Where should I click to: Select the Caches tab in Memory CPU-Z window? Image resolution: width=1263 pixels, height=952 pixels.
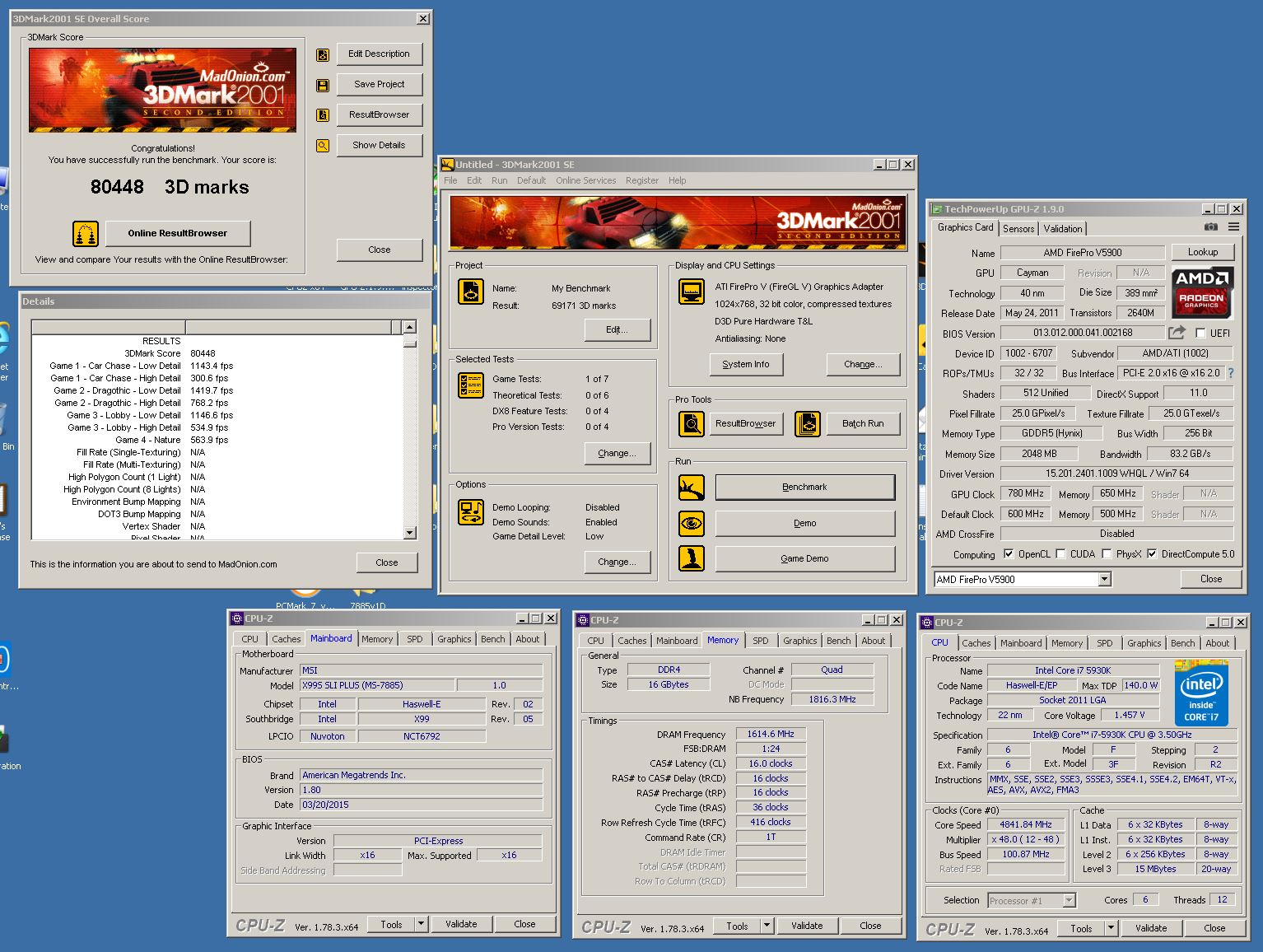tap(631, 641)
